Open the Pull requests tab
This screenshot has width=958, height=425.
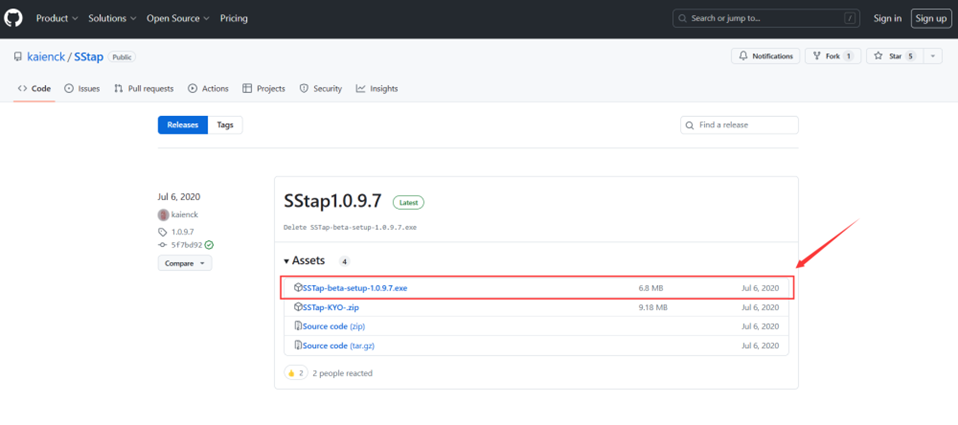click(x=144, y=88)
